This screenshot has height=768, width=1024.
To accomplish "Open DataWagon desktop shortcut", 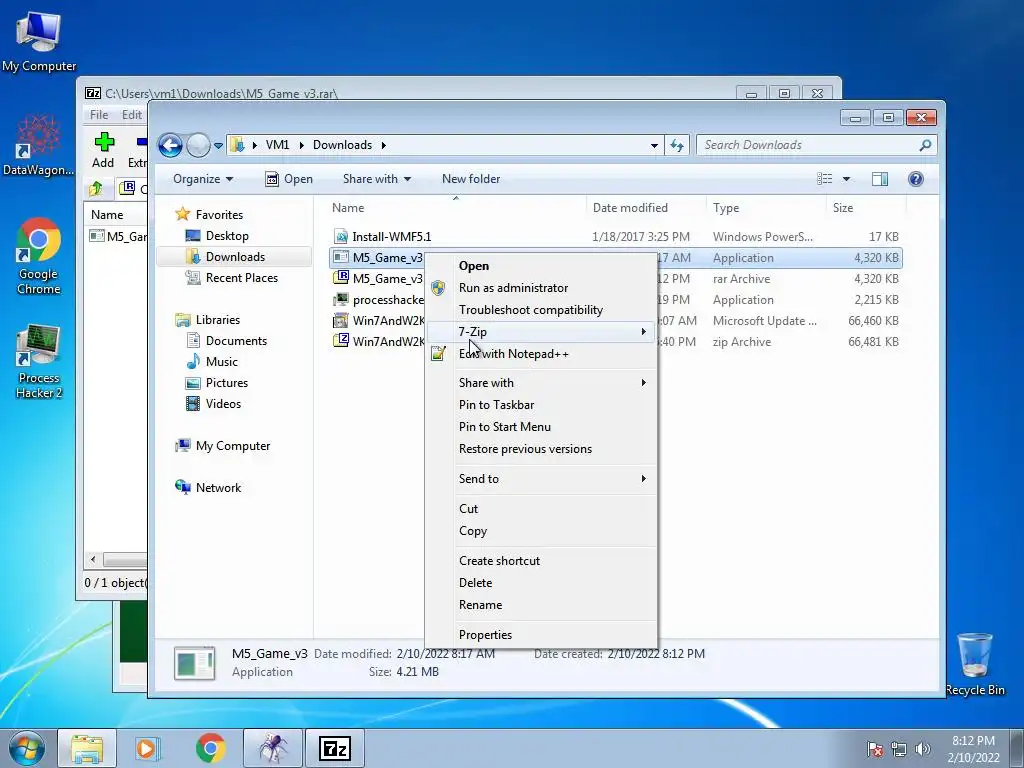I will 39,145.
